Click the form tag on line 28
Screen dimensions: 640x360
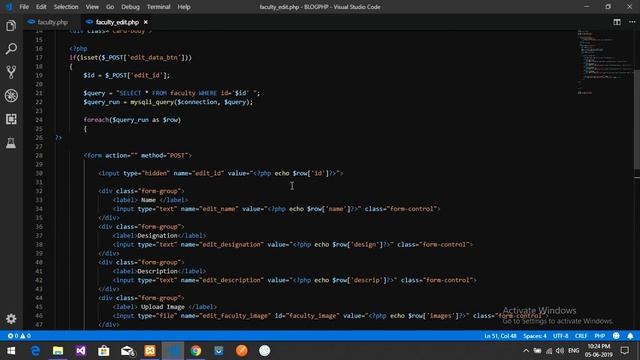[138, 156]
